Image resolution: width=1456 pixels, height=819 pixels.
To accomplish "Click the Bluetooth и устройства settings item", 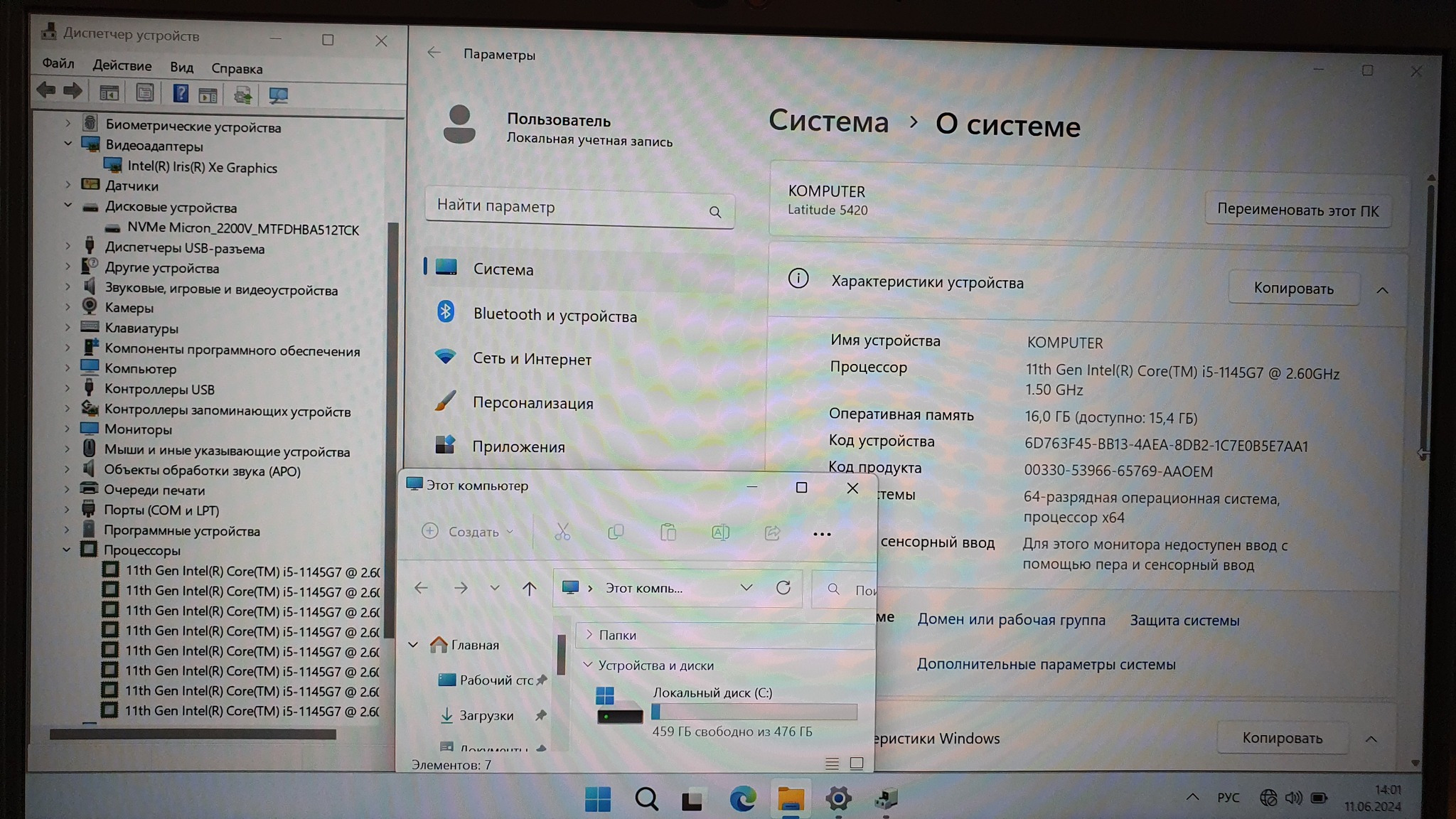I will (x=555, y=315).
